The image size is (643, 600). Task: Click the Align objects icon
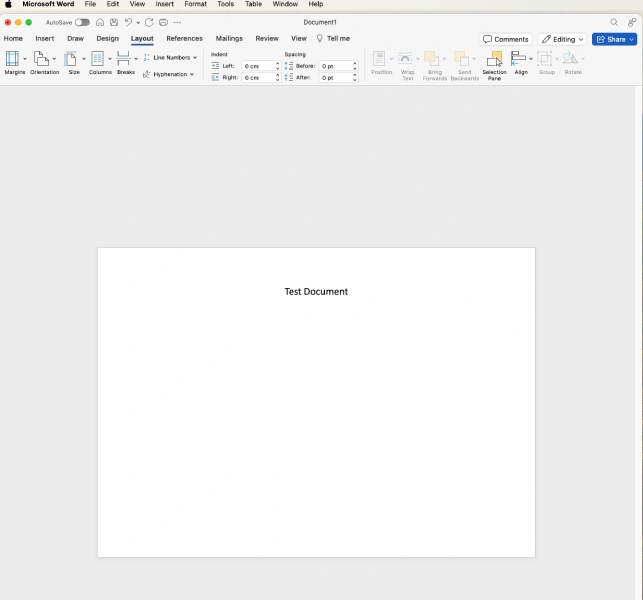(x=518, y=59)
